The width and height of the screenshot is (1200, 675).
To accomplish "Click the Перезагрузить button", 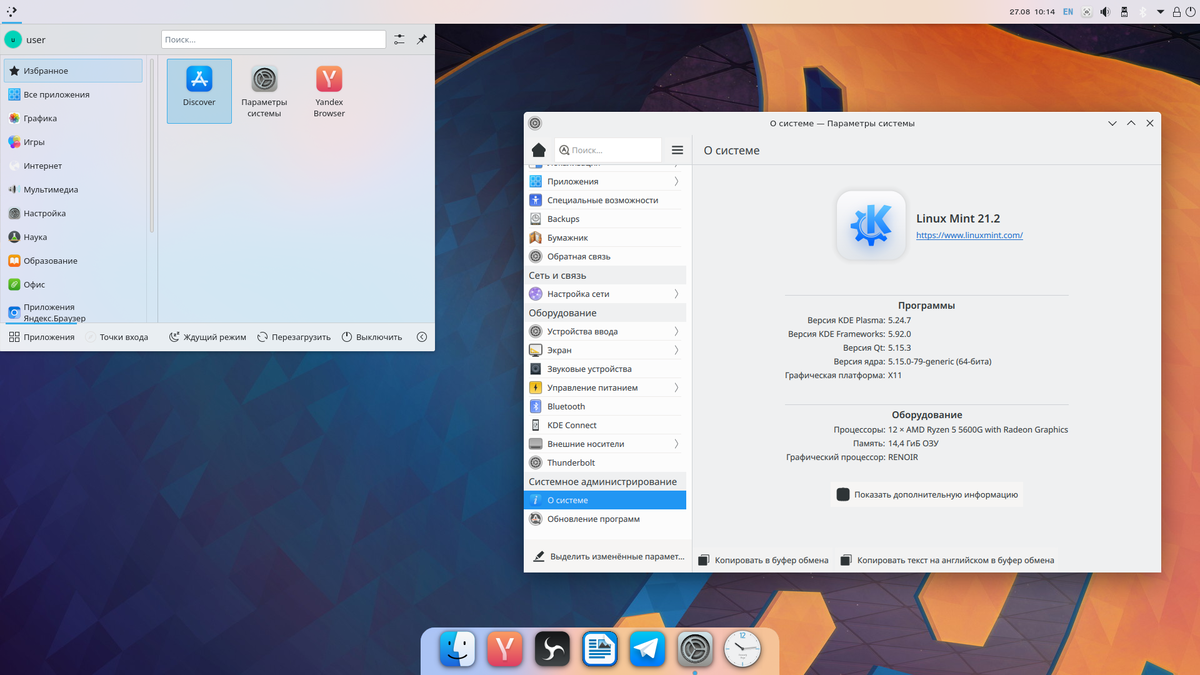I will pos(293,337).
